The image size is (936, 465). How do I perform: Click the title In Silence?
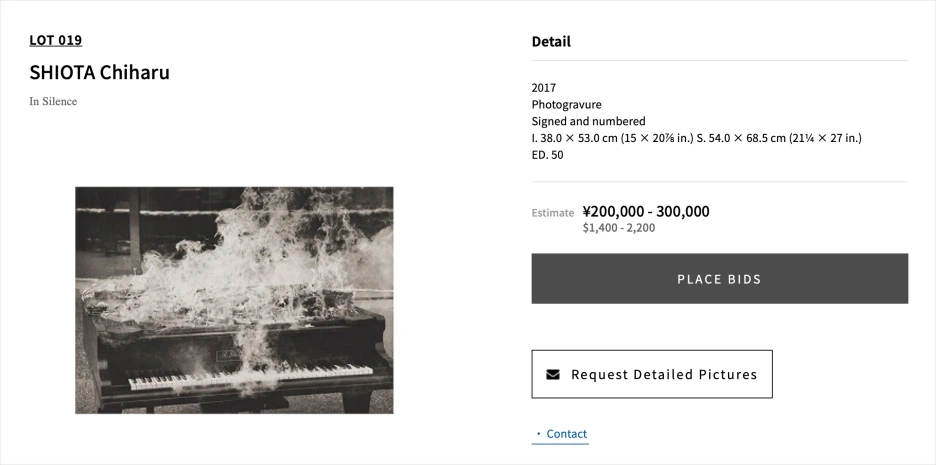pyautogui.click(x=53, y=101)
